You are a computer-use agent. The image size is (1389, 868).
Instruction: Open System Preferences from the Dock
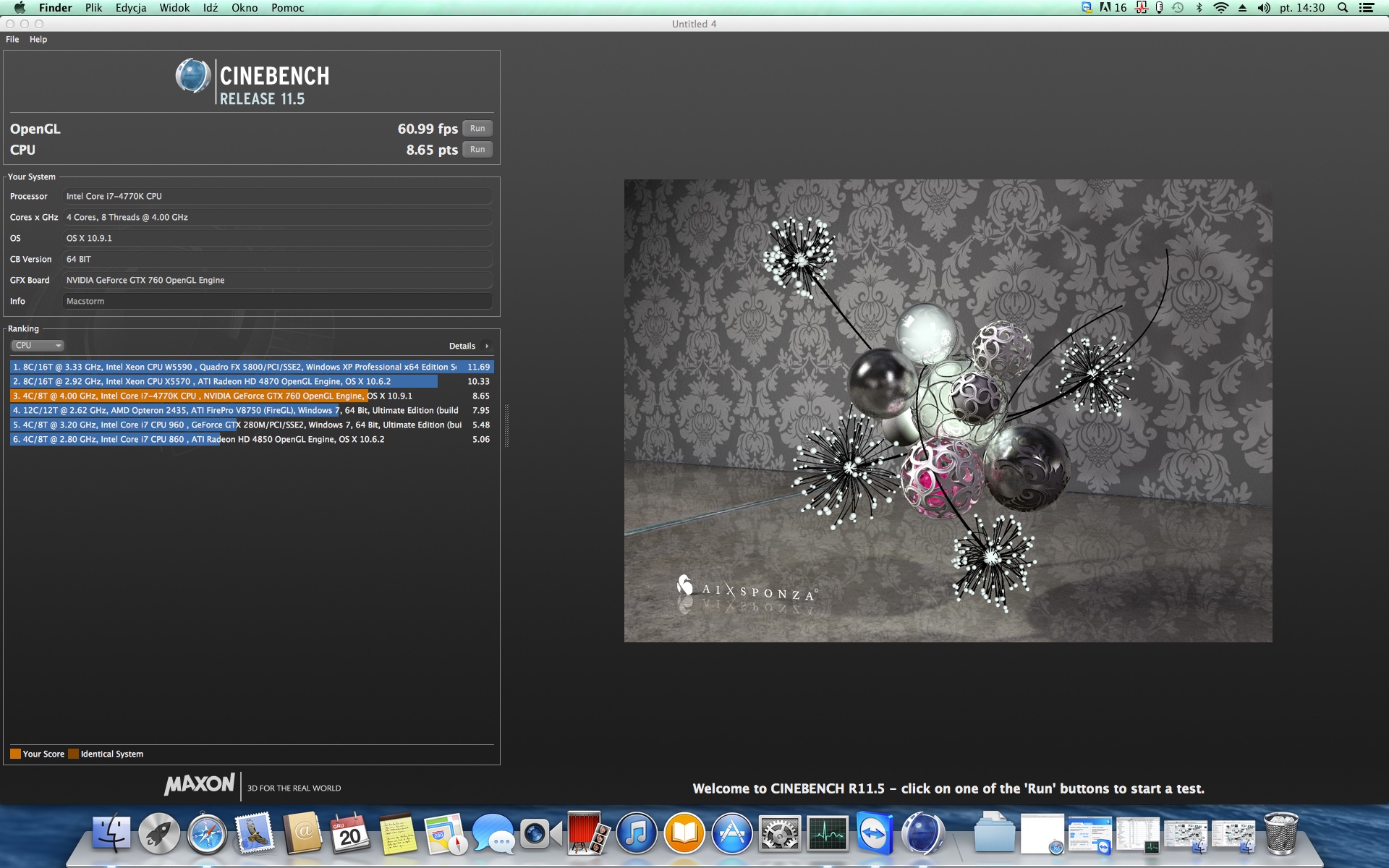780,833
